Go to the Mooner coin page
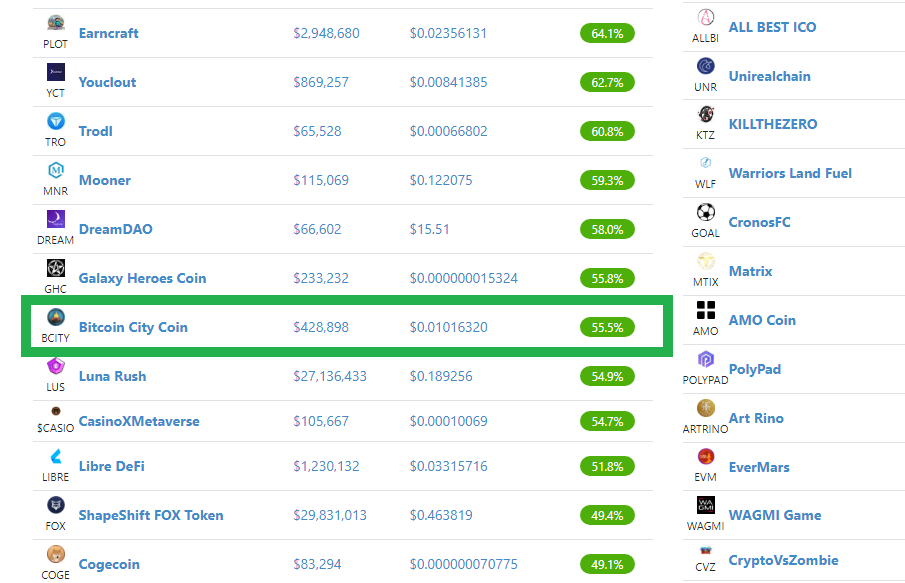Image resolution: width=905 pixels, height=583 pixels. [104, 181]
